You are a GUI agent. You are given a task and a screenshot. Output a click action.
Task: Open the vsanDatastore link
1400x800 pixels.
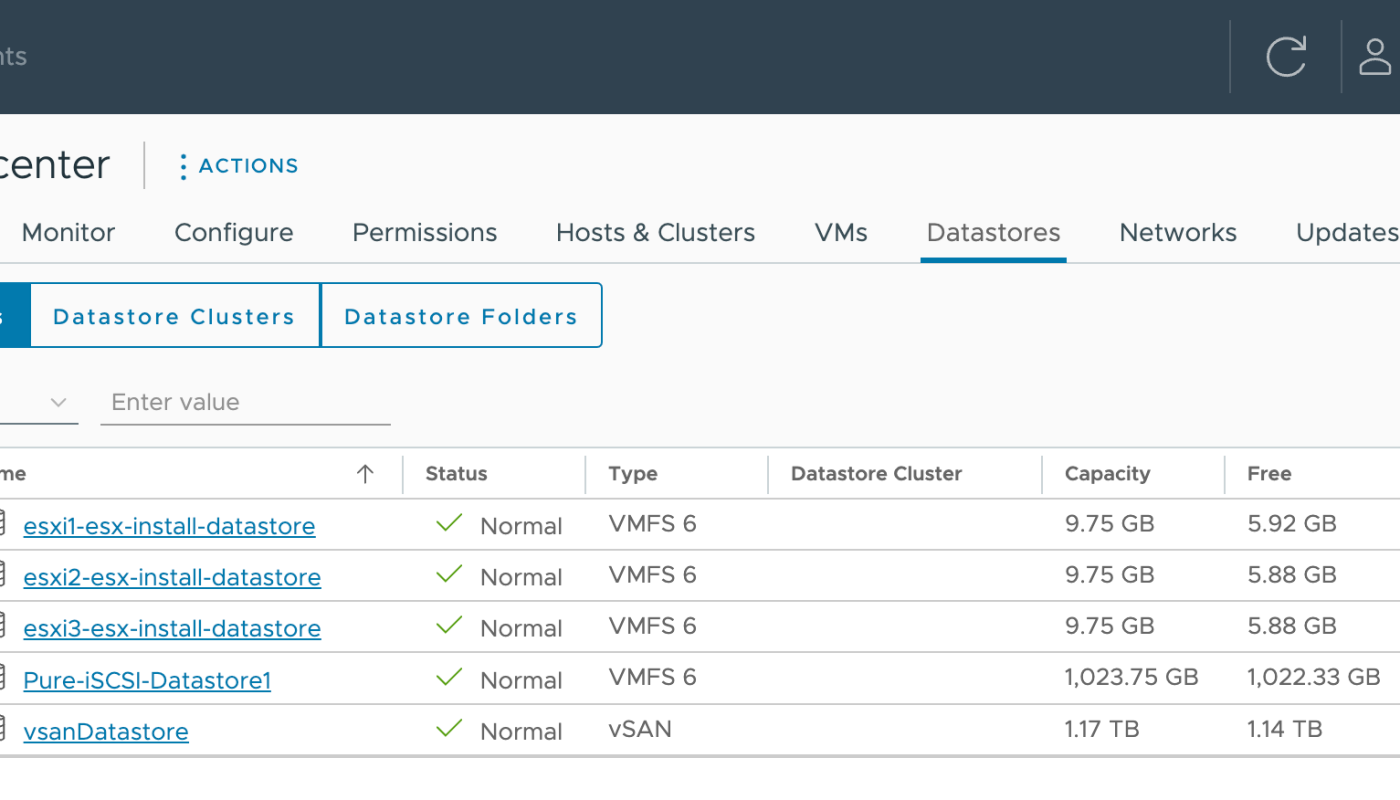tap(106, 732)
